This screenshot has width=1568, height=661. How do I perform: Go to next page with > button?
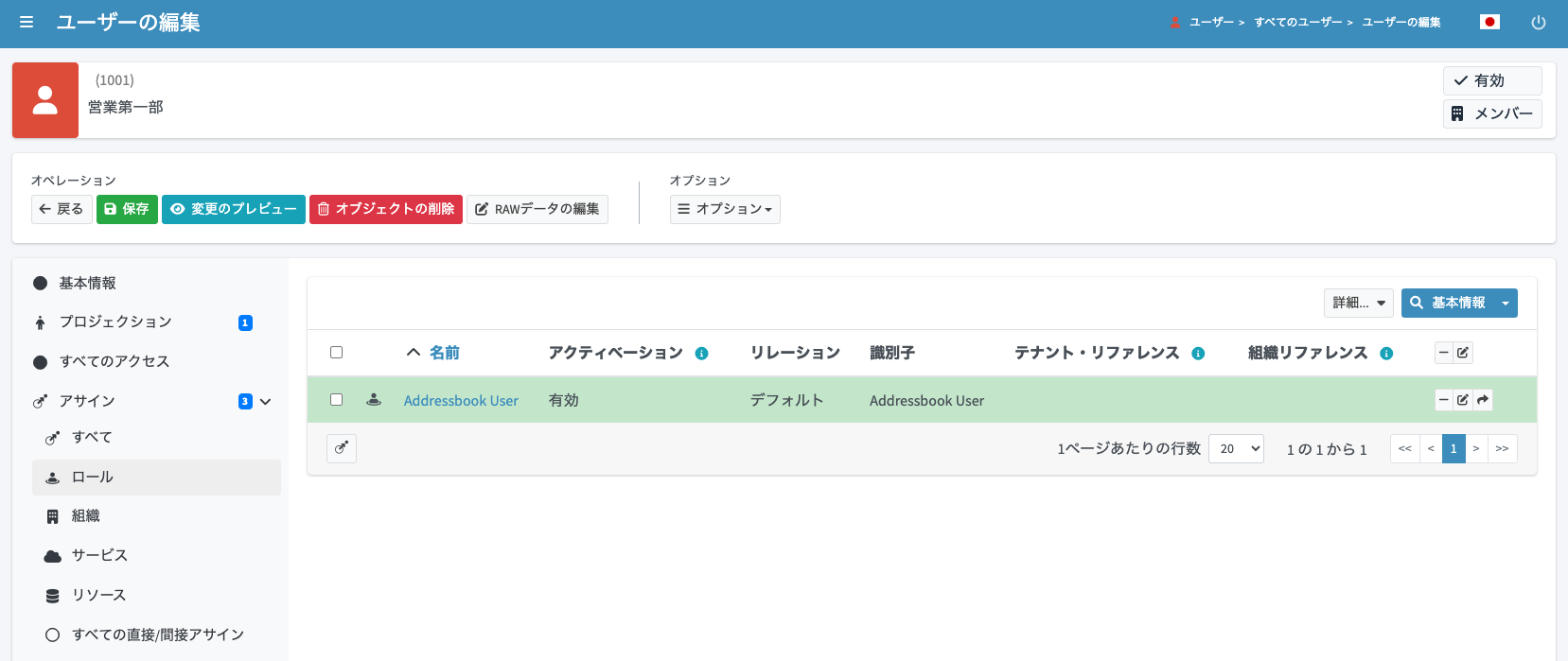[x=1476, y=448]
